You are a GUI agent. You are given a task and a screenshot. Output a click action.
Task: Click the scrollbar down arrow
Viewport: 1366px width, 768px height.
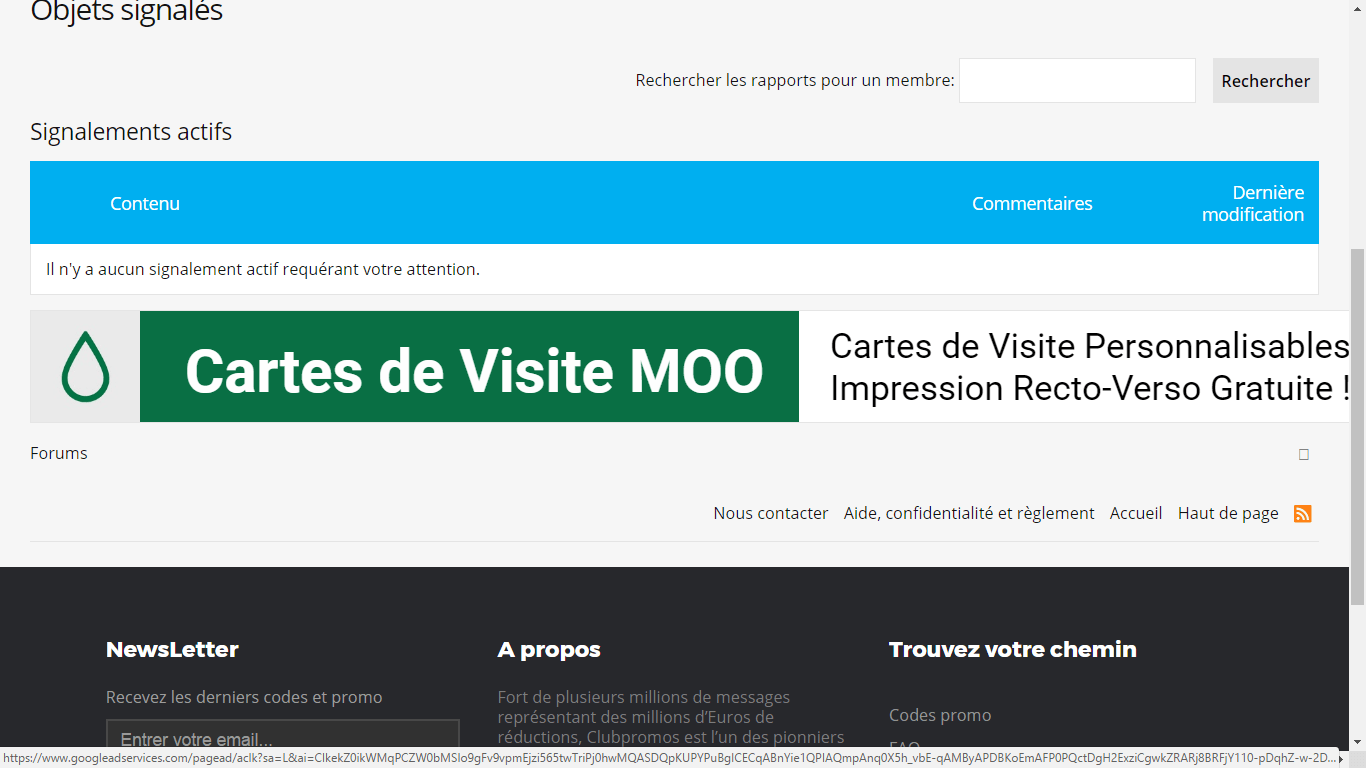[1357, 741]
